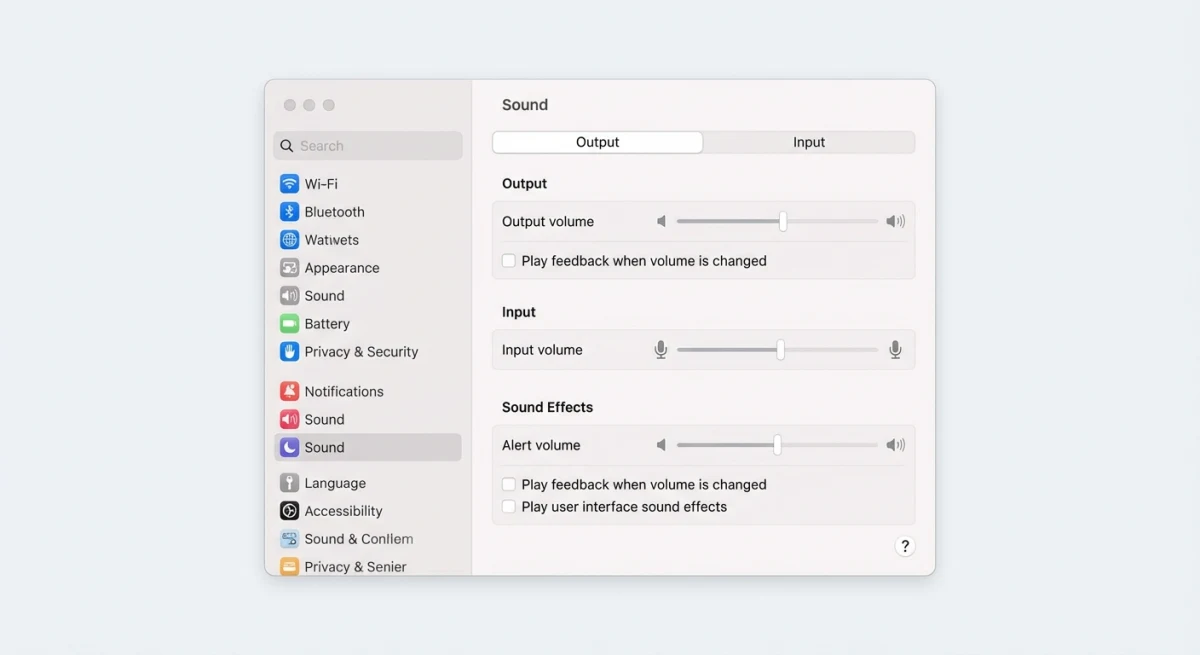Click the Output volume label
The width and height of the screenshot is (1200, 655).
point(548,222)
